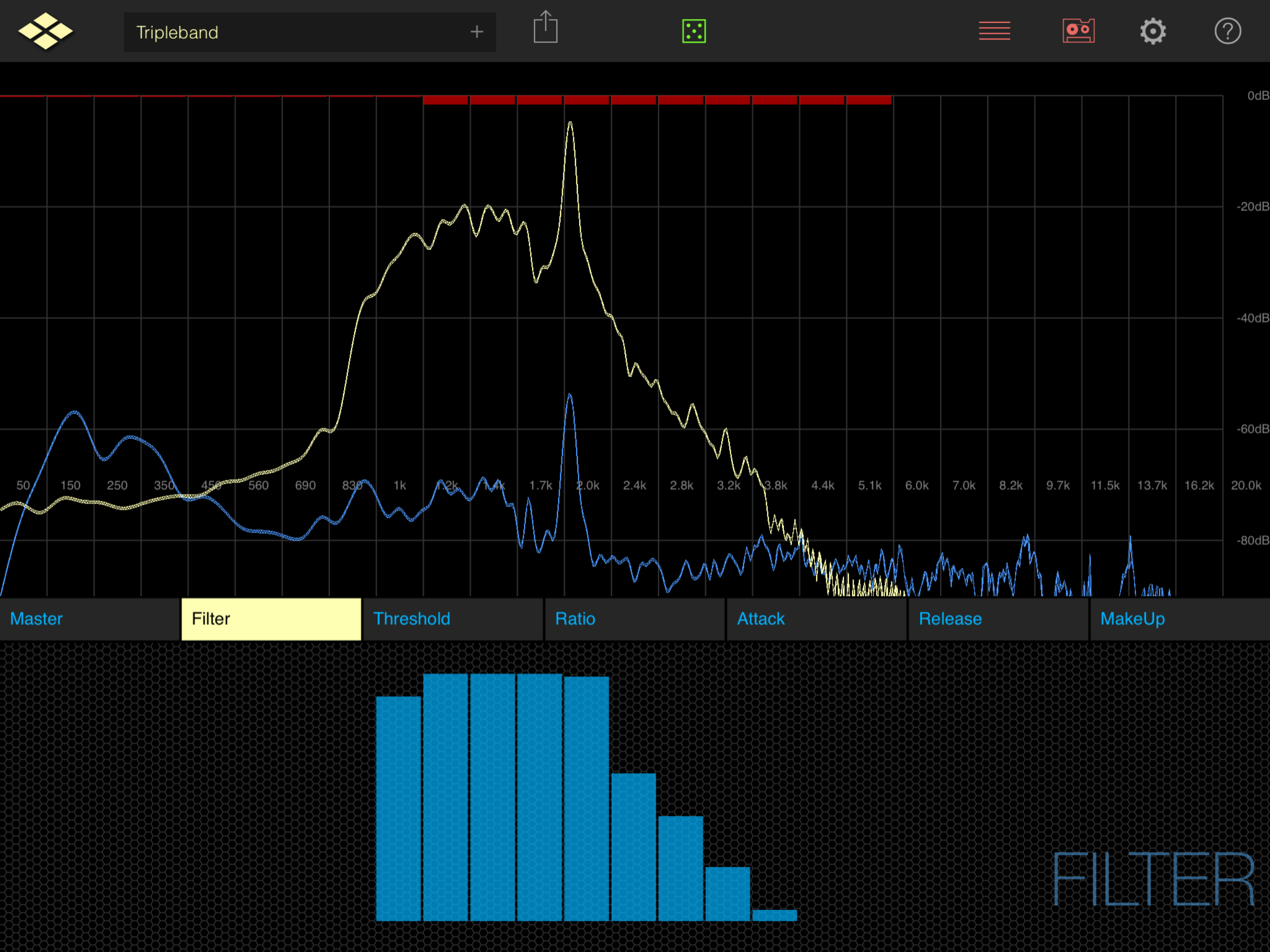This screenshot has height=952, width=1270.
Task: Open help with the question mark icon
Action: tap(1228, 31)
